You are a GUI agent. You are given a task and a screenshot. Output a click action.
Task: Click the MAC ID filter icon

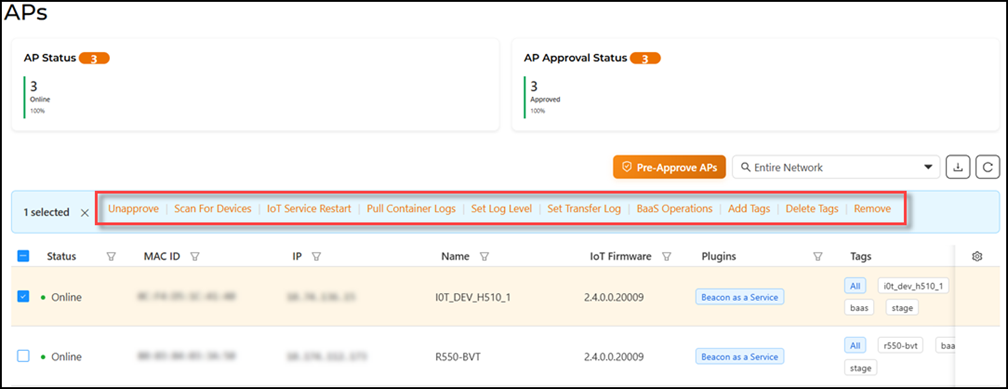(195, 257)
